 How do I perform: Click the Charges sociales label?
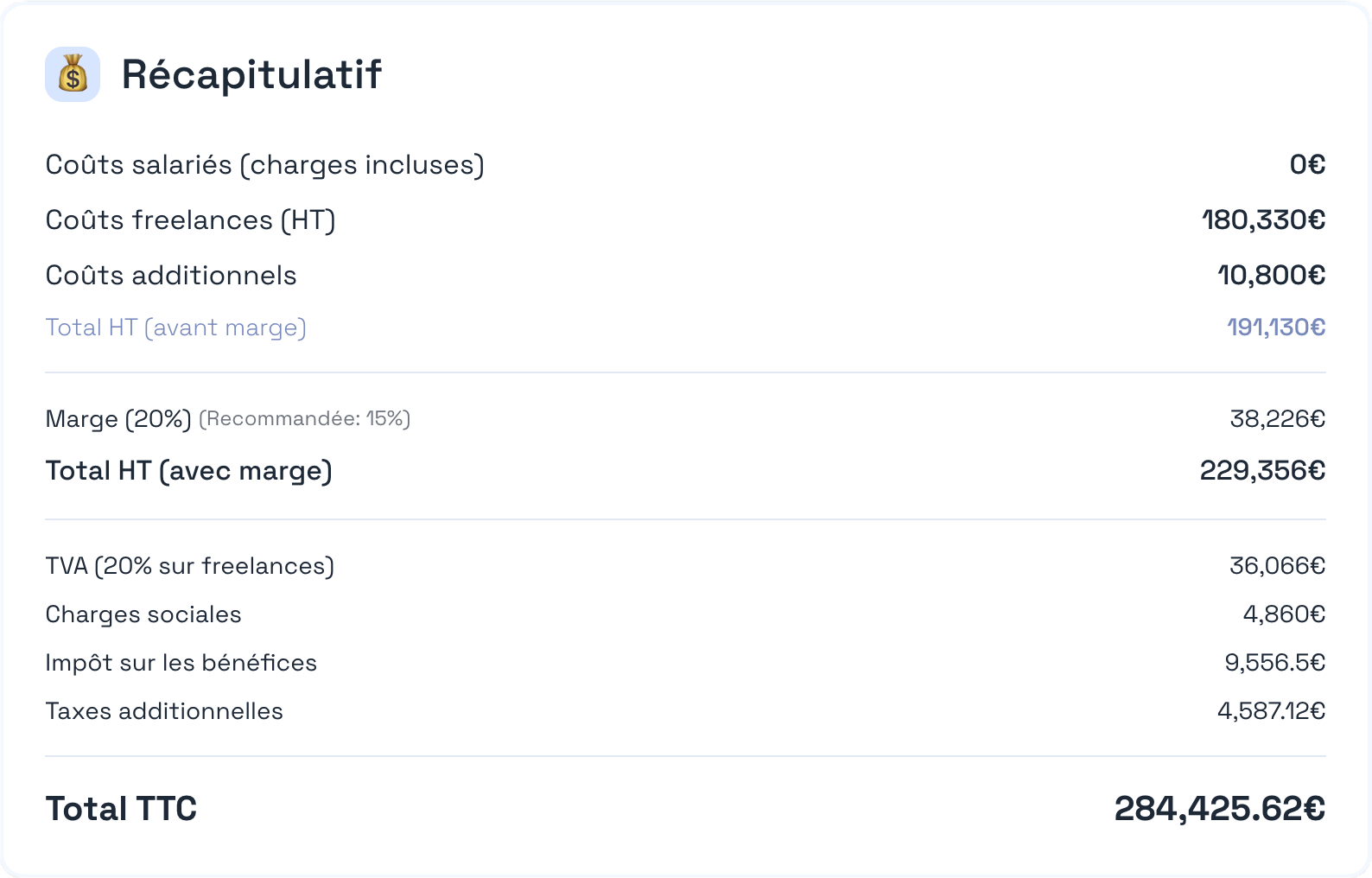[x=143, y=614]
